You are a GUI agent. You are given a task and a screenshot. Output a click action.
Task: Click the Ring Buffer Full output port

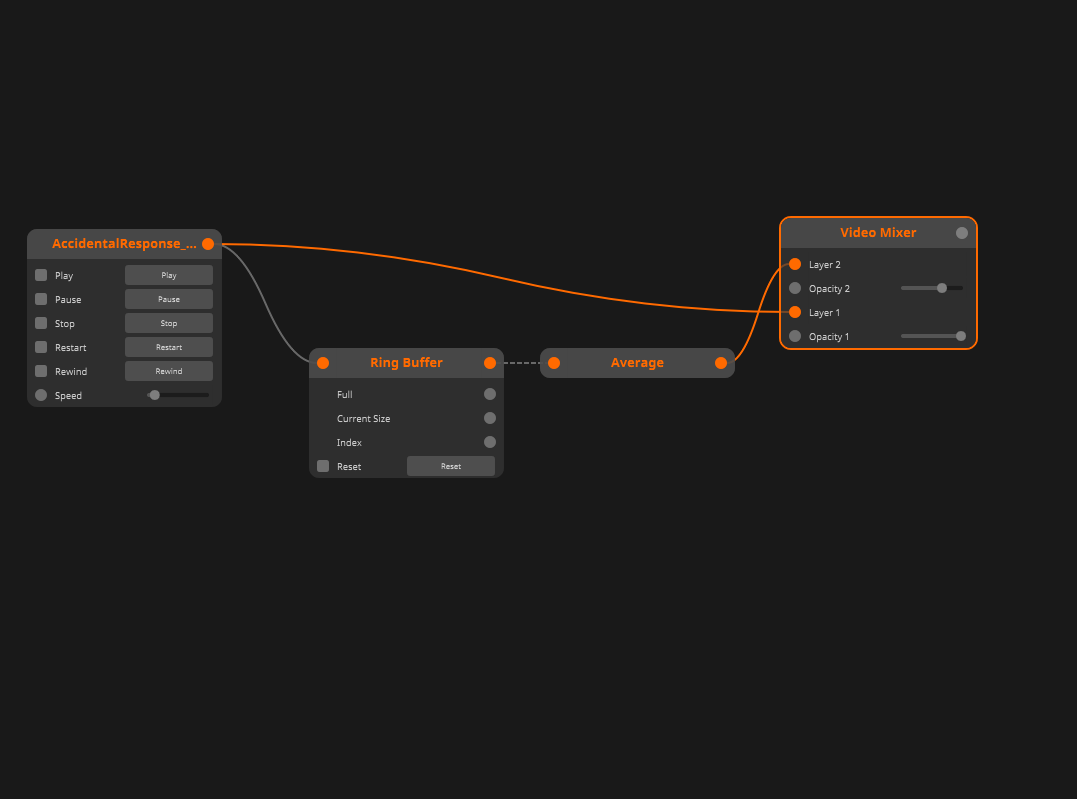pyautogui.click(x=490, y=394)
